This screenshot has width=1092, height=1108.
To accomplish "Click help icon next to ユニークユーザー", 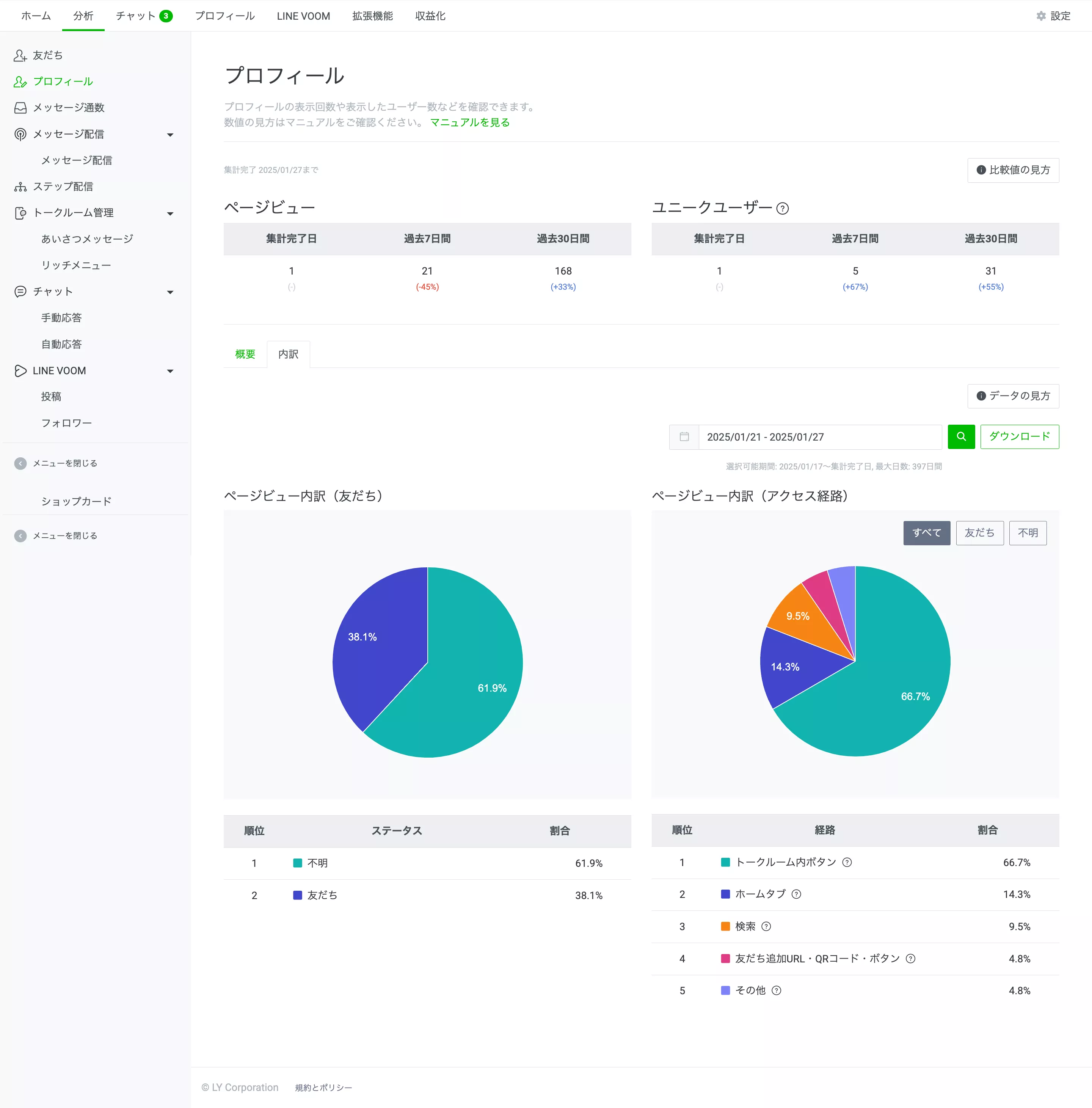I will tap(782, 208).
